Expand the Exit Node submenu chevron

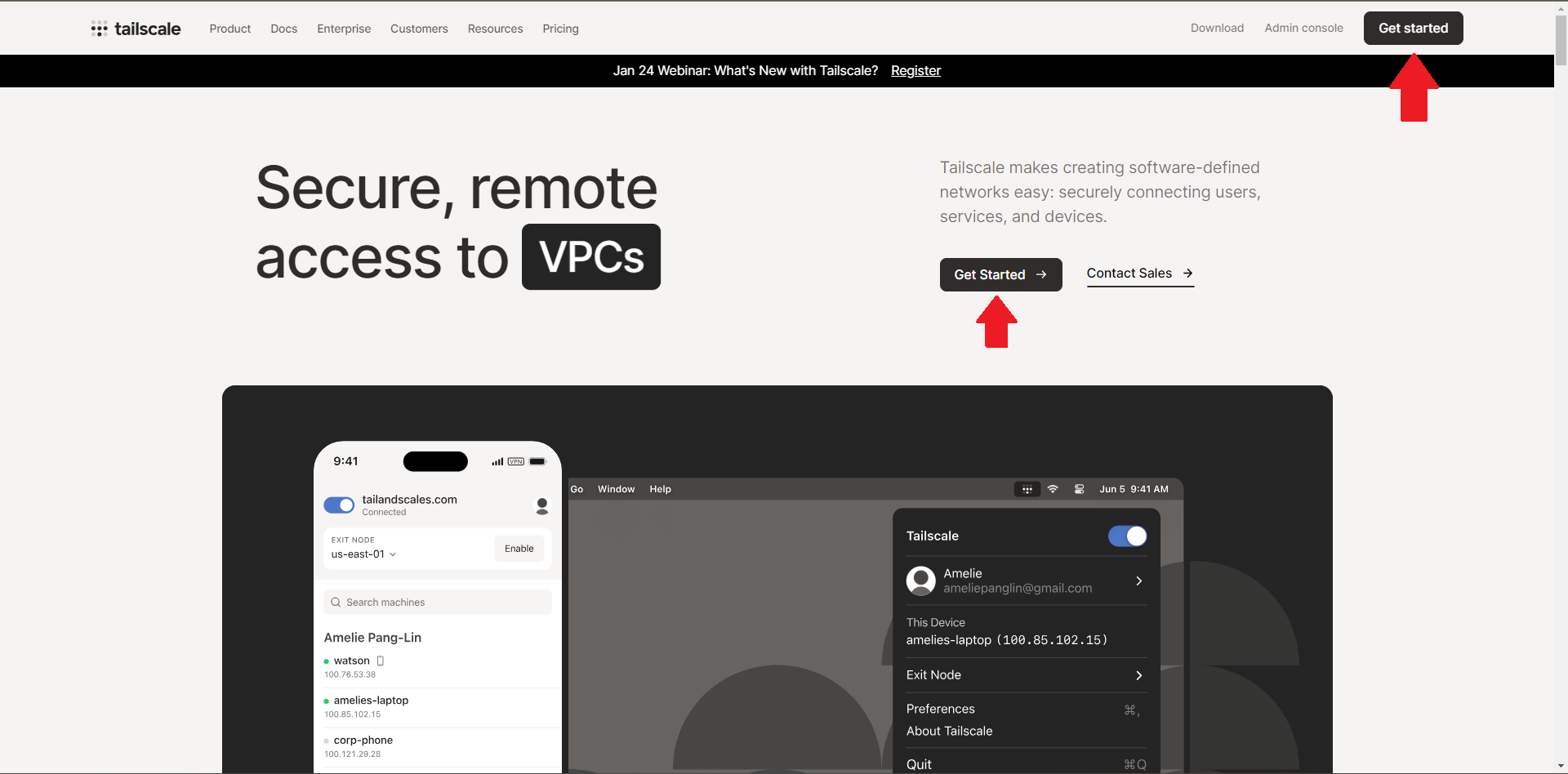1138,675
